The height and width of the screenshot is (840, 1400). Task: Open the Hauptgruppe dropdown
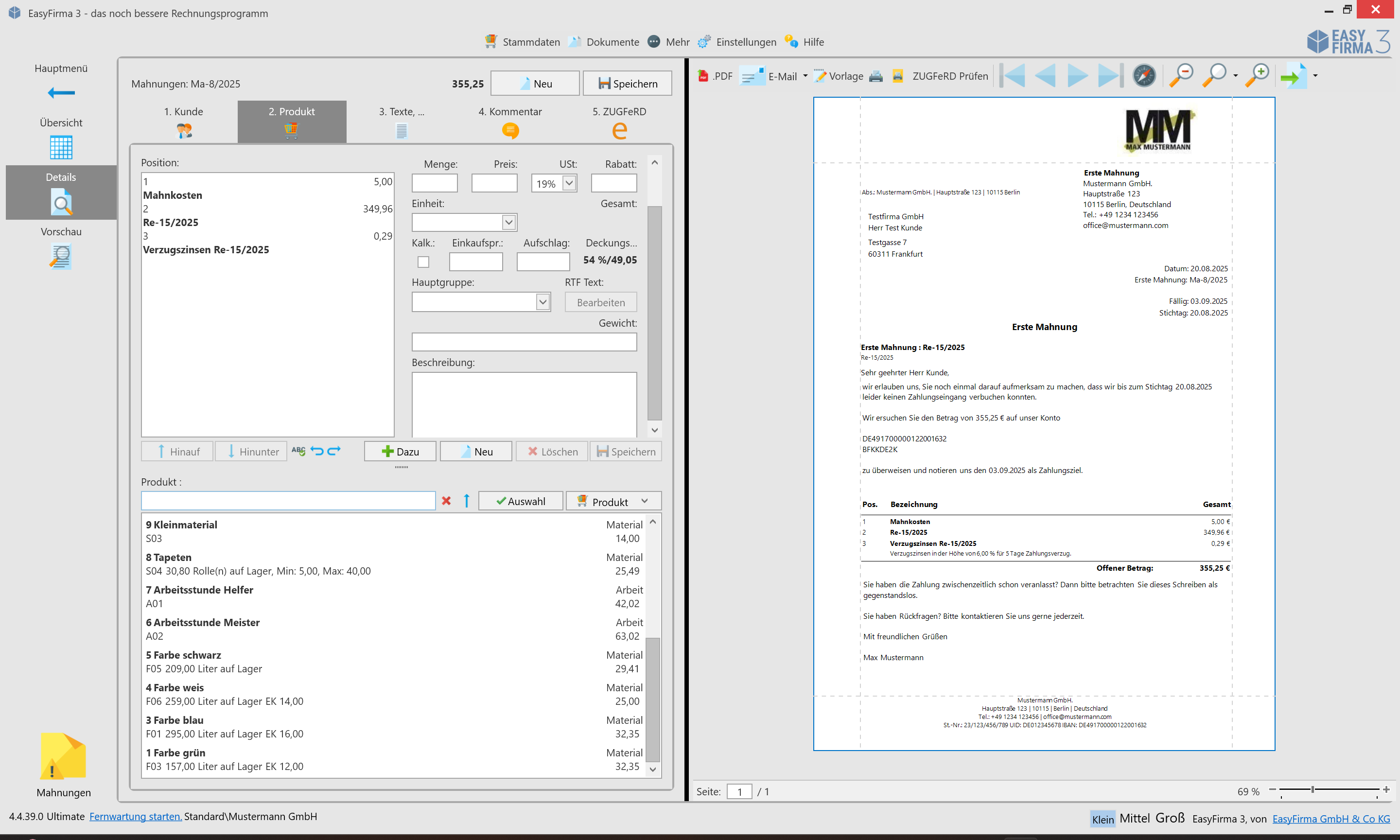[542, 302]
